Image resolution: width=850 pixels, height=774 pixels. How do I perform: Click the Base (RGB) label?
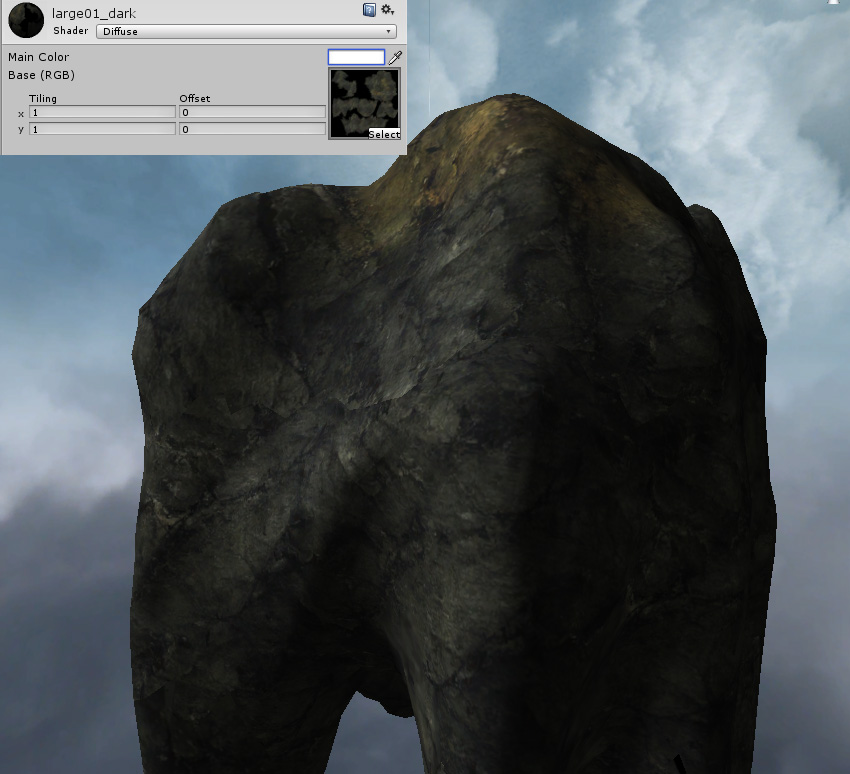click(40, 75)
